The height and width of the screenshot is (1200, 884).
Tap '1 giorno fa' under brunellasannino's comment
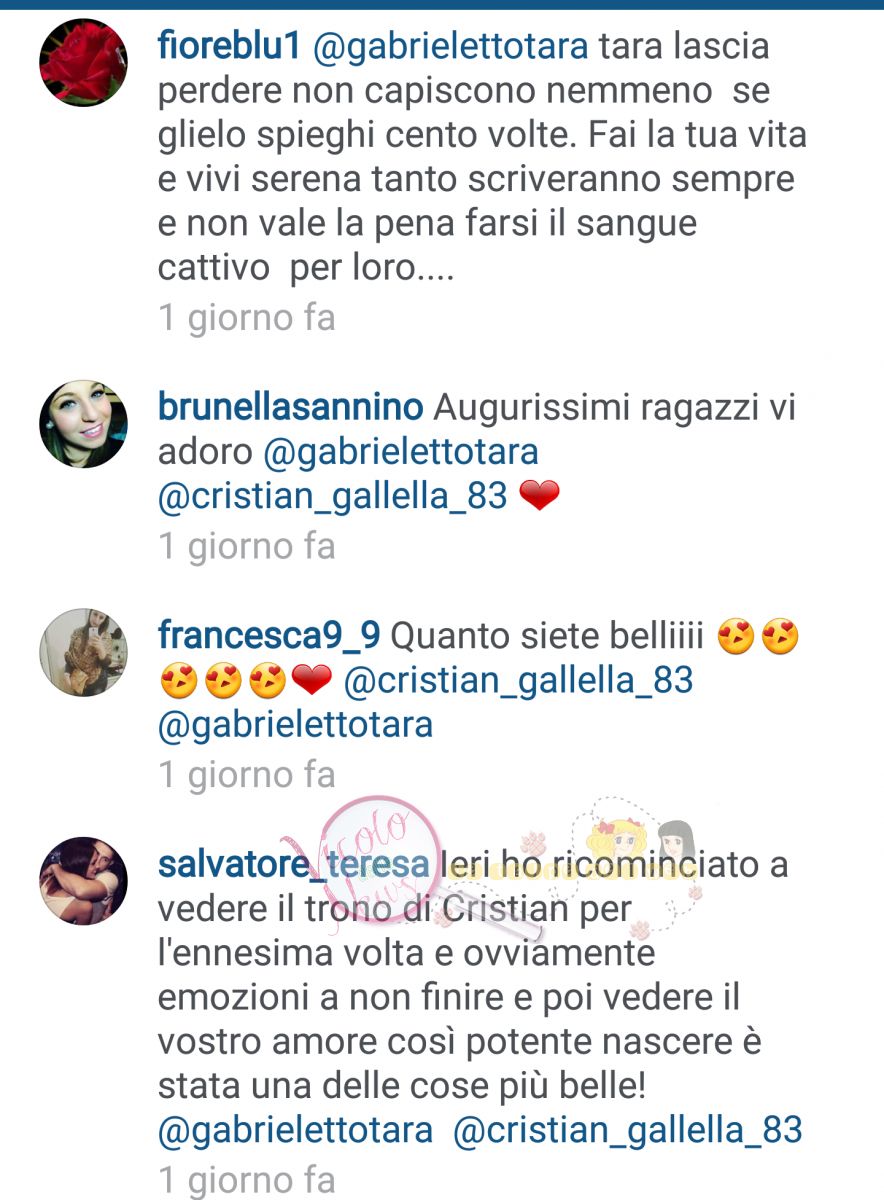pyautogui.click(x=247, y=547)
